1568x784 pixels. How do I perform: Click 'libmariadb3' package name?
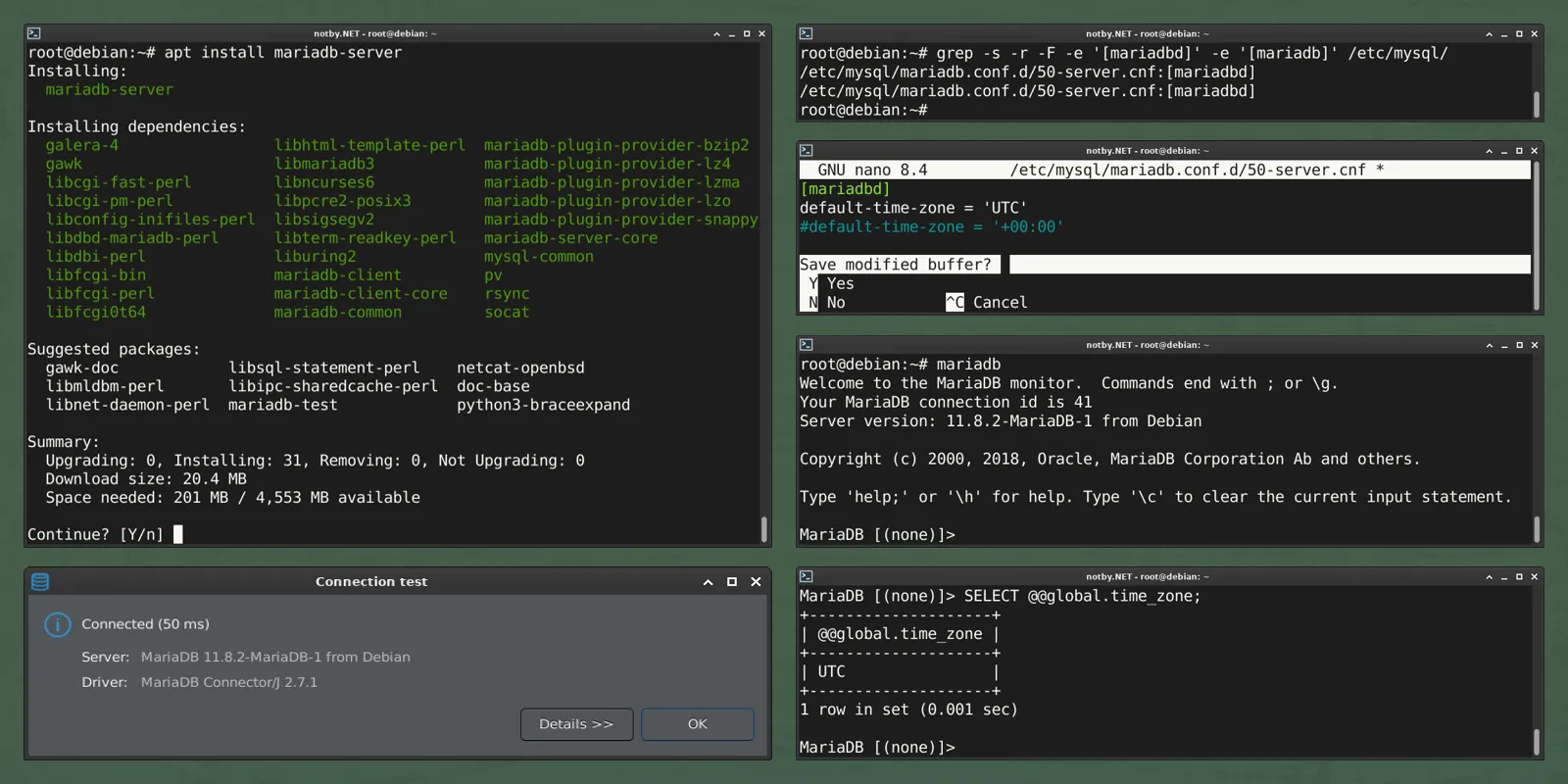click(x=324, y=164)
